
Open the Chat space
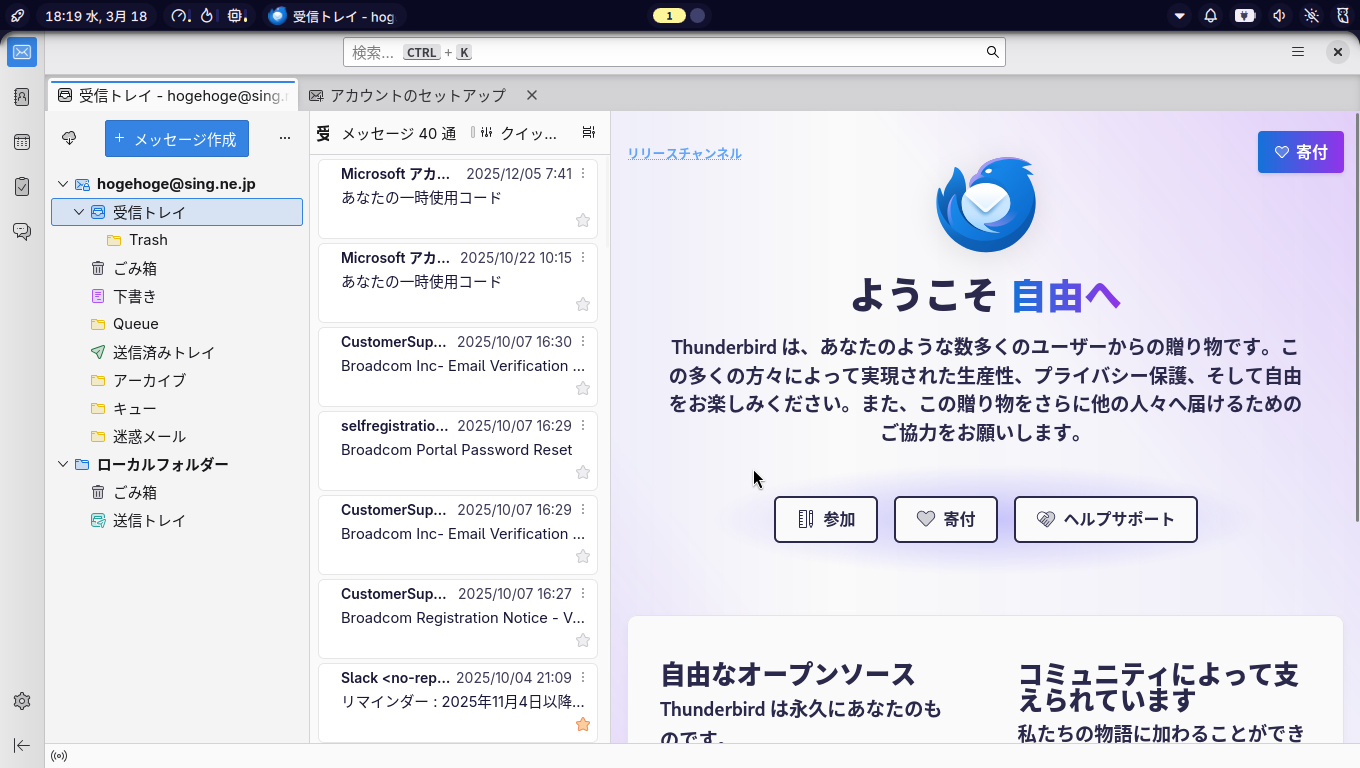point(22,232)
